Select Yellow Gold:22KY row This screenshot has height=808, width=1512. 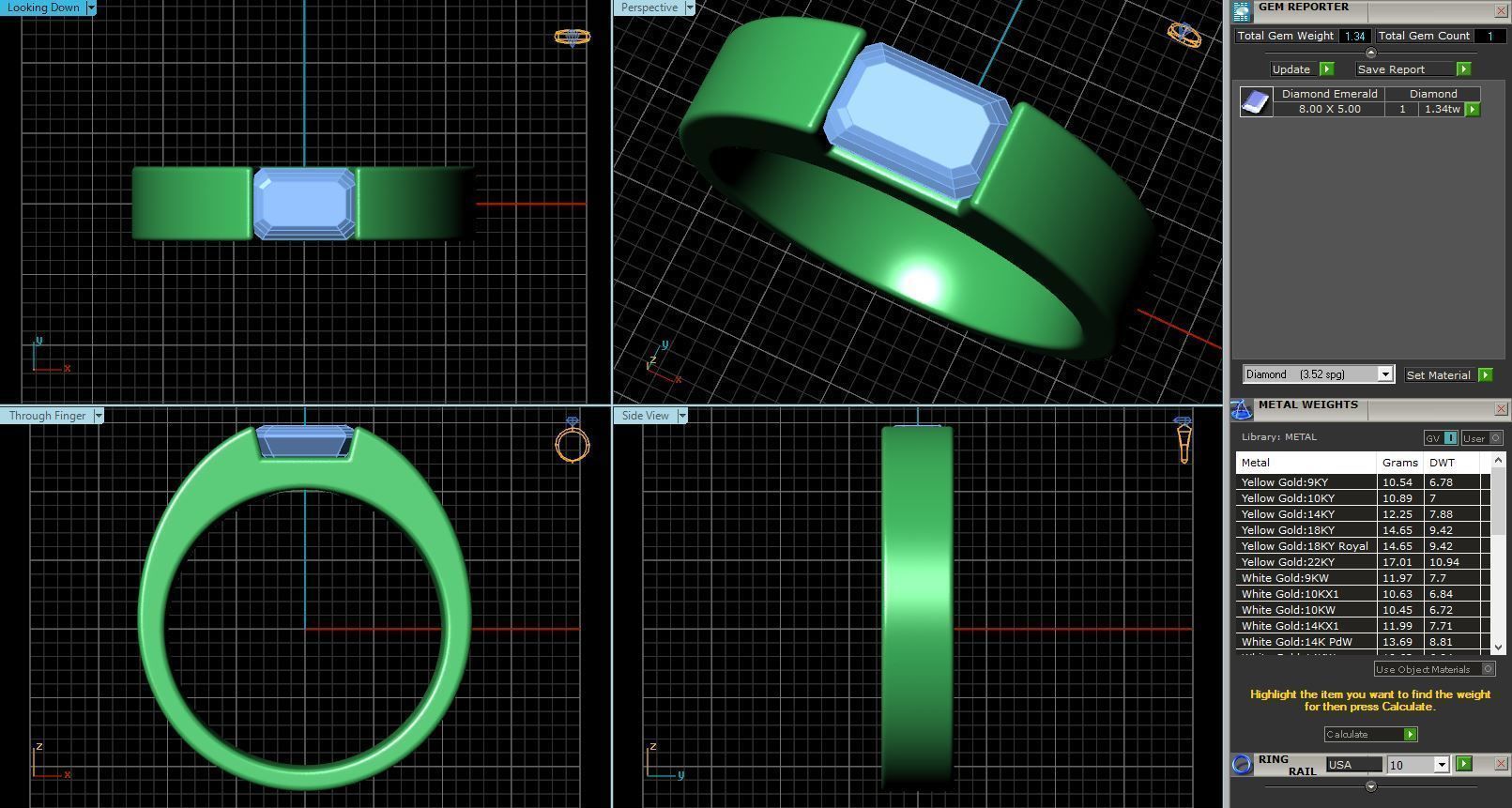(x=1363, y=562)
